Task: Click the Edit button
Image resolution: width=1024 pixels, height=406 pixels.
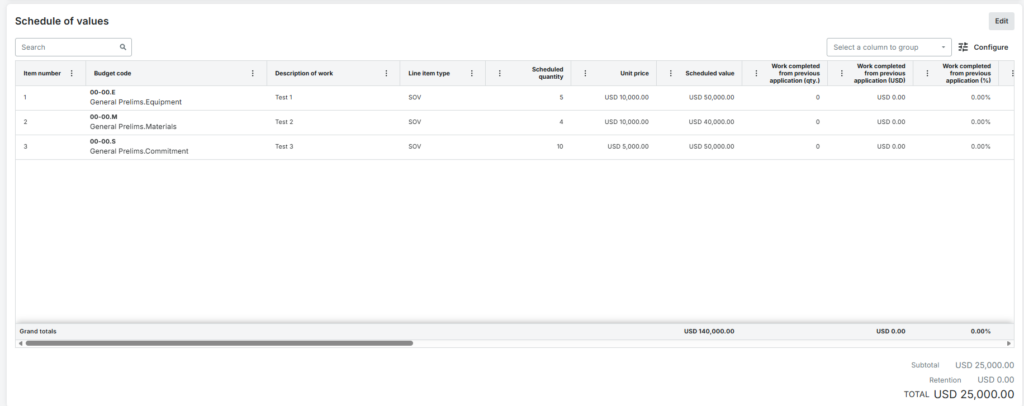Action: (x=1000, y=21)
